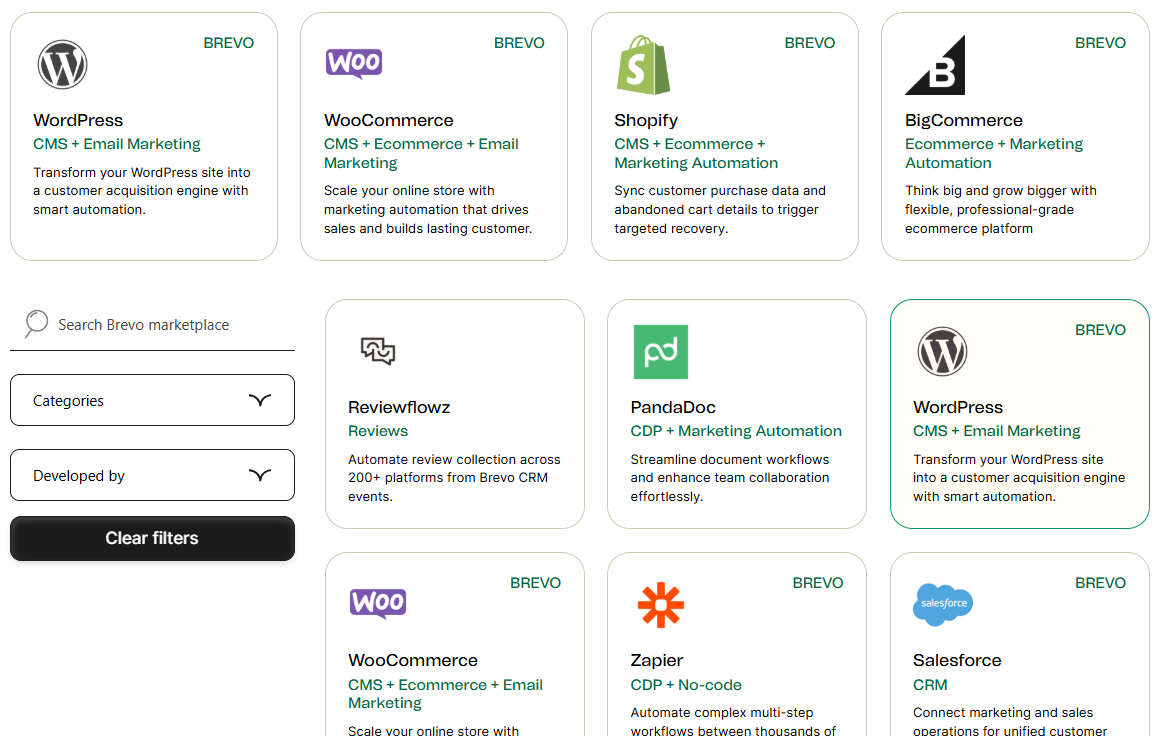Click 'Ecommerce + Marketing Automation' under BigCommerce
This screenshot has height=736, width=1160.
point(994,153)
